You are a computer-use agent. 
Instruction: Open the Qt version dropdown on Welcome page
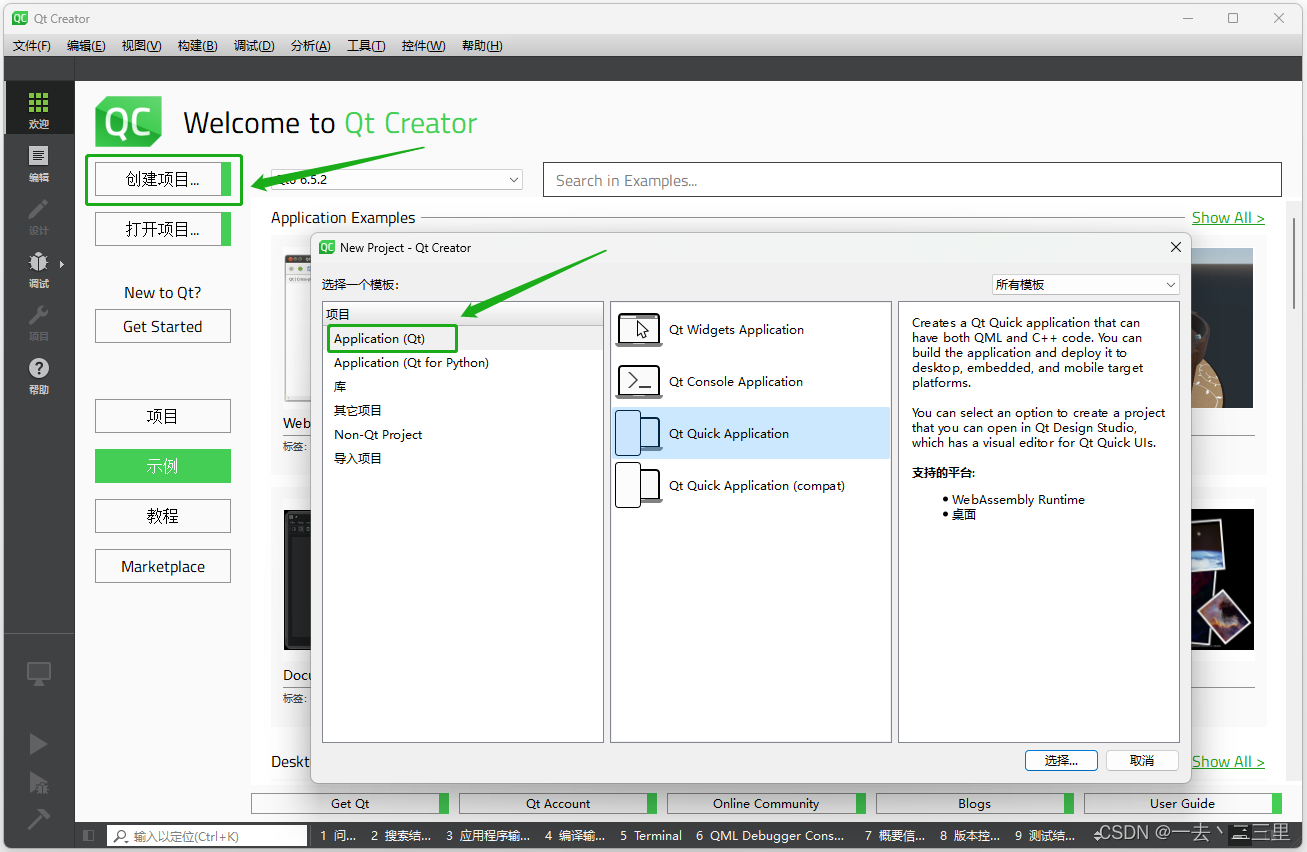pos(397,180)
